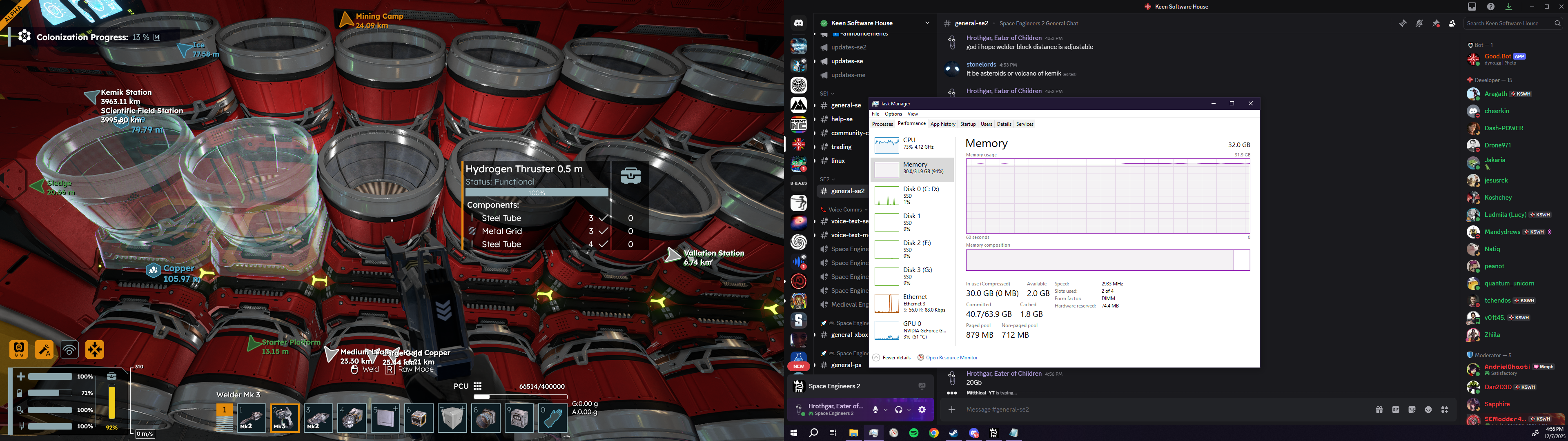Screen dimensions: 1568x441
Task: Open emoji picker in message bar
Action: click(1428, 410)
